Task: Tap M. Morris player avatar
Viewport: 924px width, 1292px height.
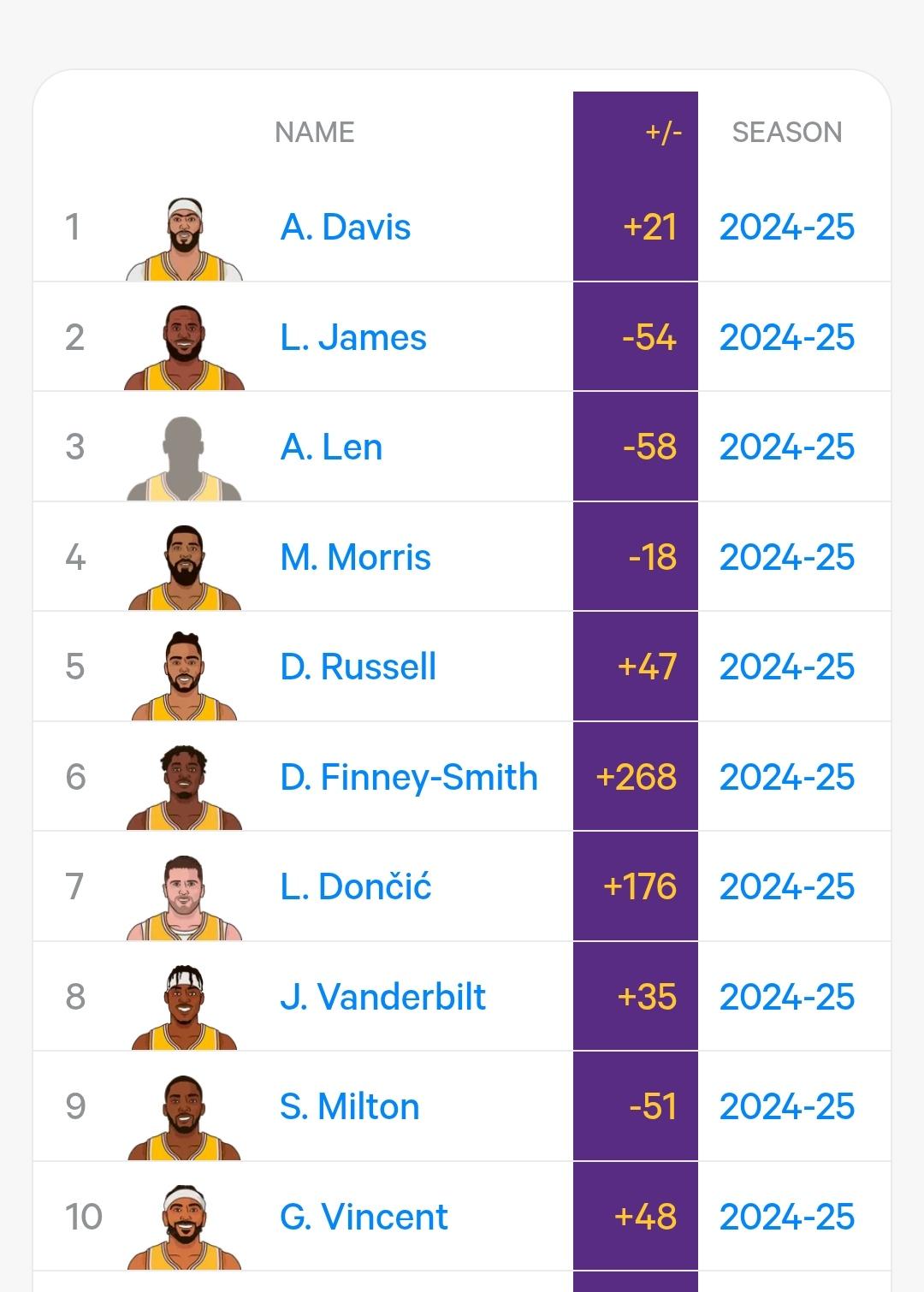Action: 184,567
